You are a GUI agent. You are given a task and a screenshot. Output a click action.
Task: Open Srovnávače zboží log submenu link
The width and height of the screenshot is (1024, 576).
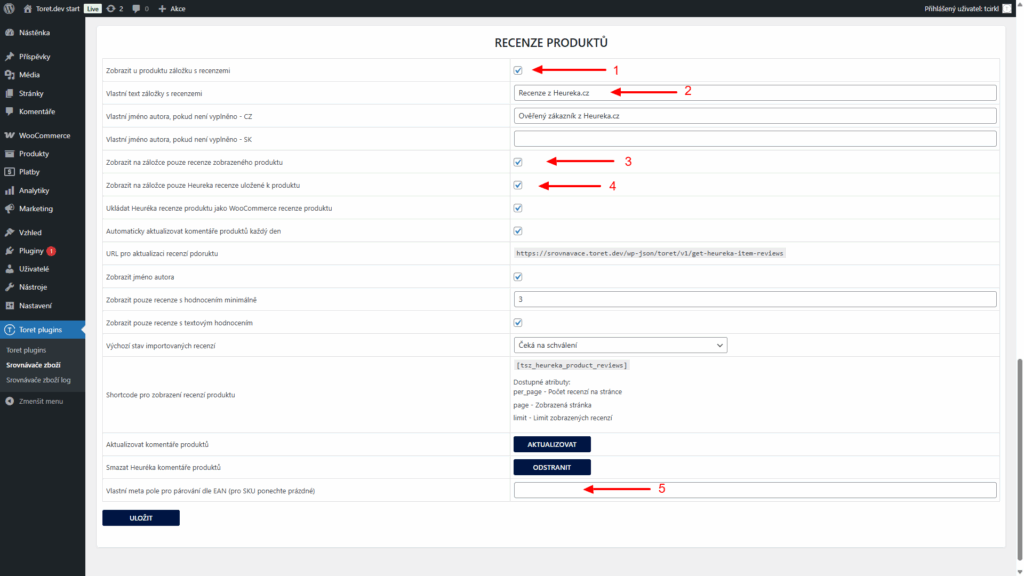click(39, 380)
